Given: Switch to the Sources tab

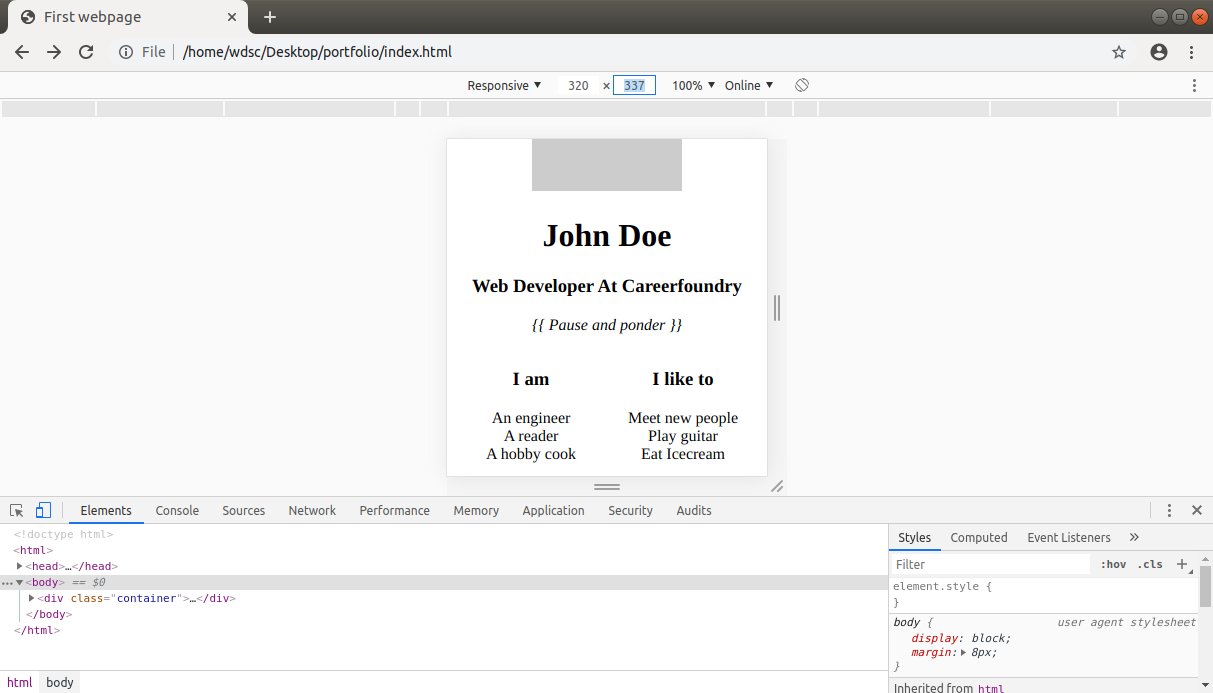Looking at the screenshot, I should [x=244, y=510].
